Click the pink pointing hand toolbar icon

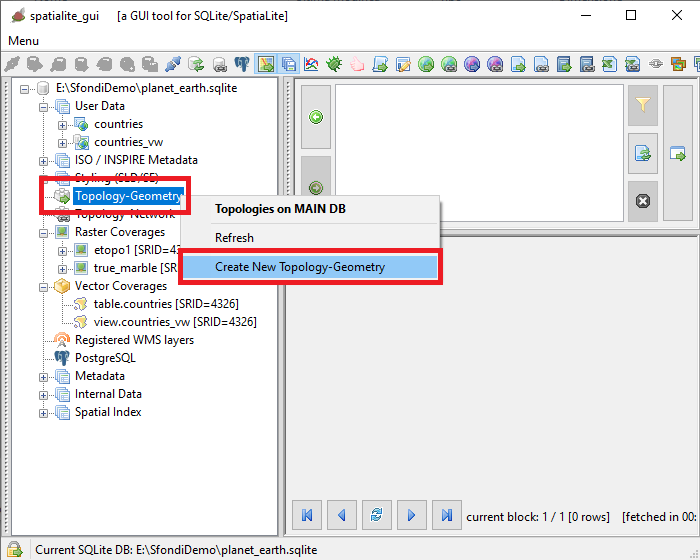pyautogui.click(x=357, y=64)
